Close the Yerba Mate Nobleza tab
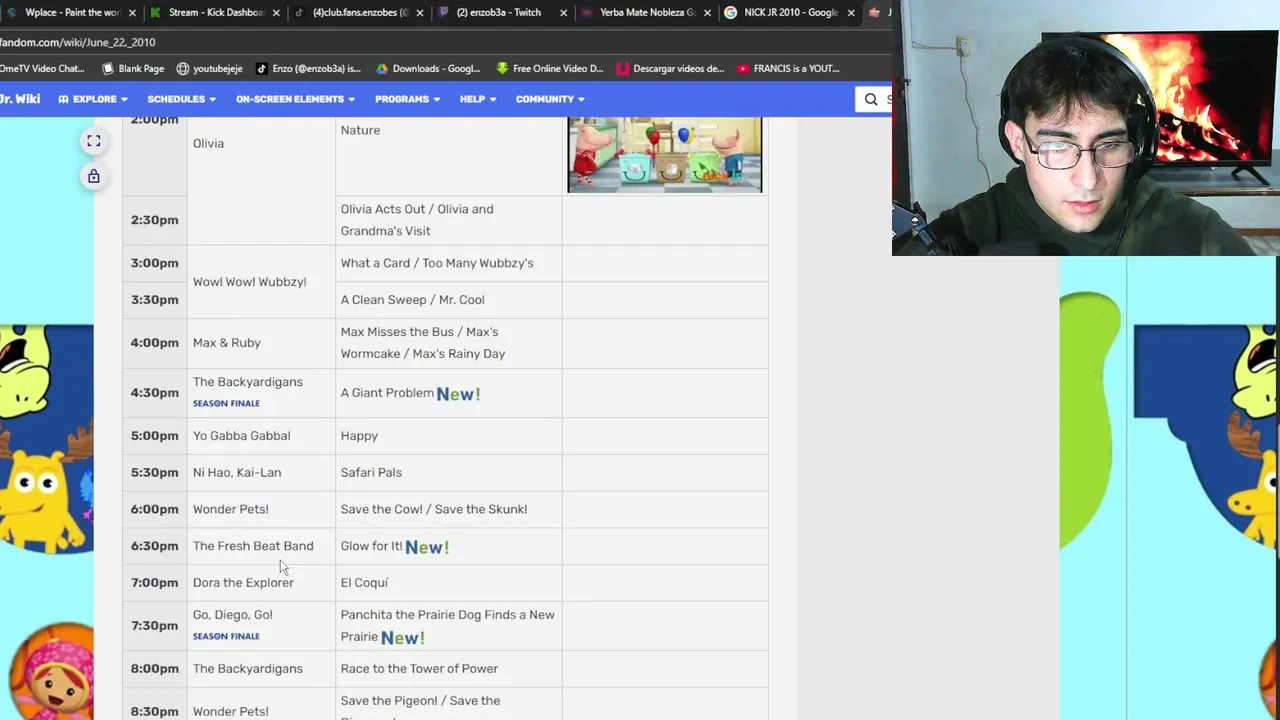1280x720 pixels. coord(707,13)
